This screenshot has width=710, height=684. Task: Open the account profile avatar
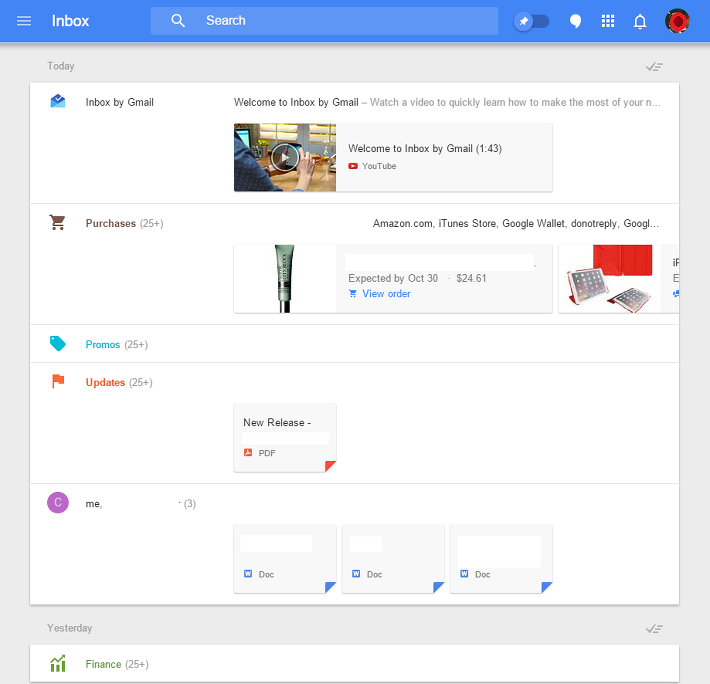tap(677, 21)
